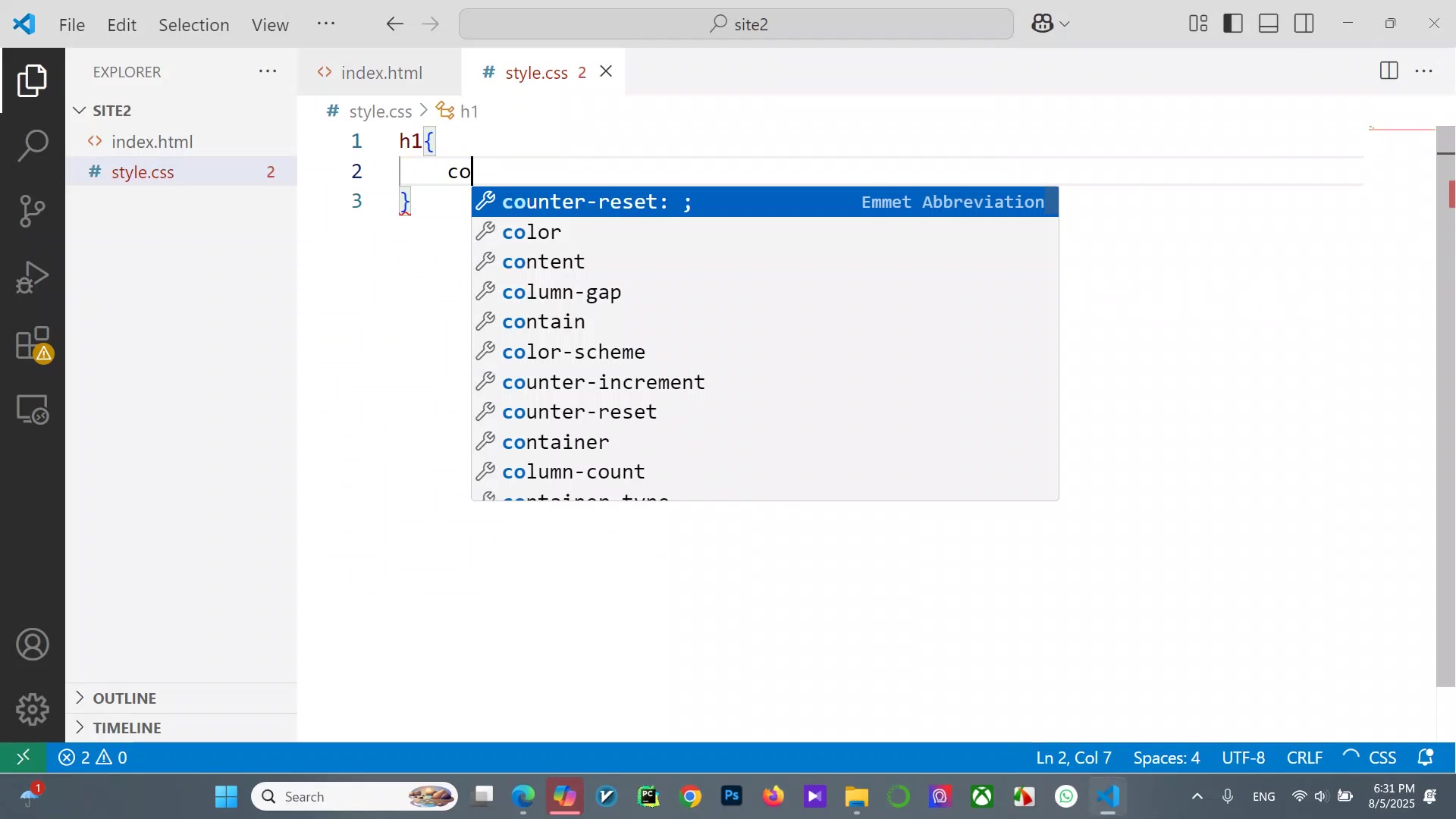Open the Manage gear menu
1456x819 pixels.
click(x=33, y=709)
